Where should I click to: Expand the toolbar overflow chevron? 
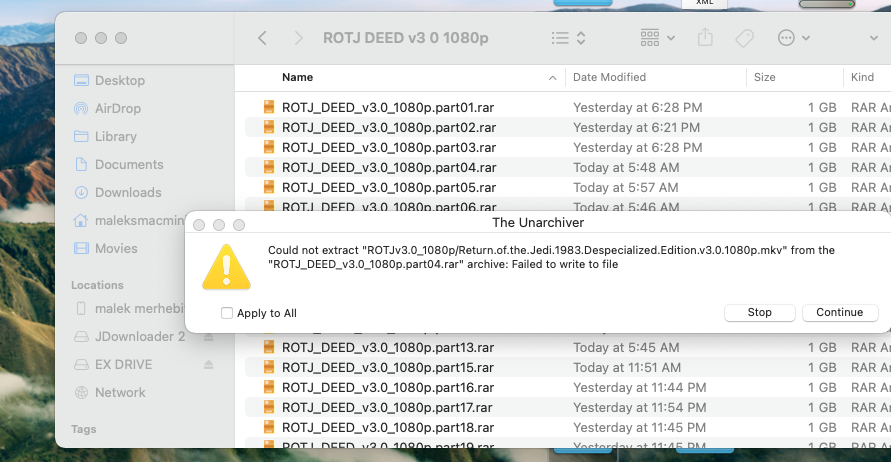tap(873, 38)
